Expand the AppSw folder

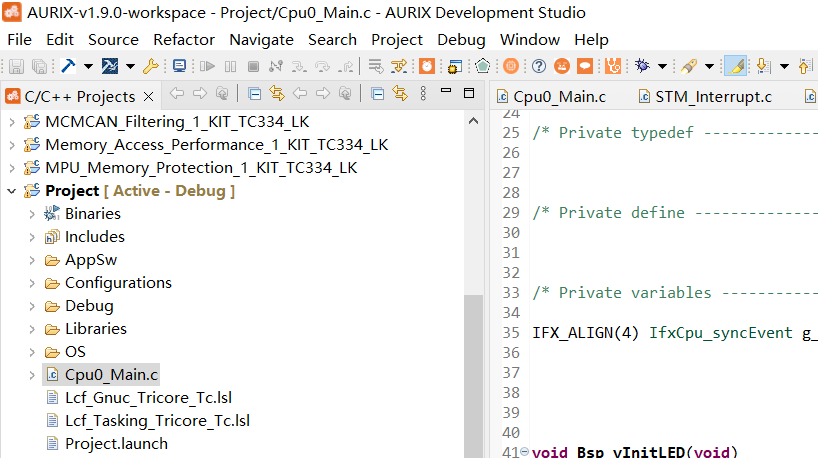pos(32,260)
